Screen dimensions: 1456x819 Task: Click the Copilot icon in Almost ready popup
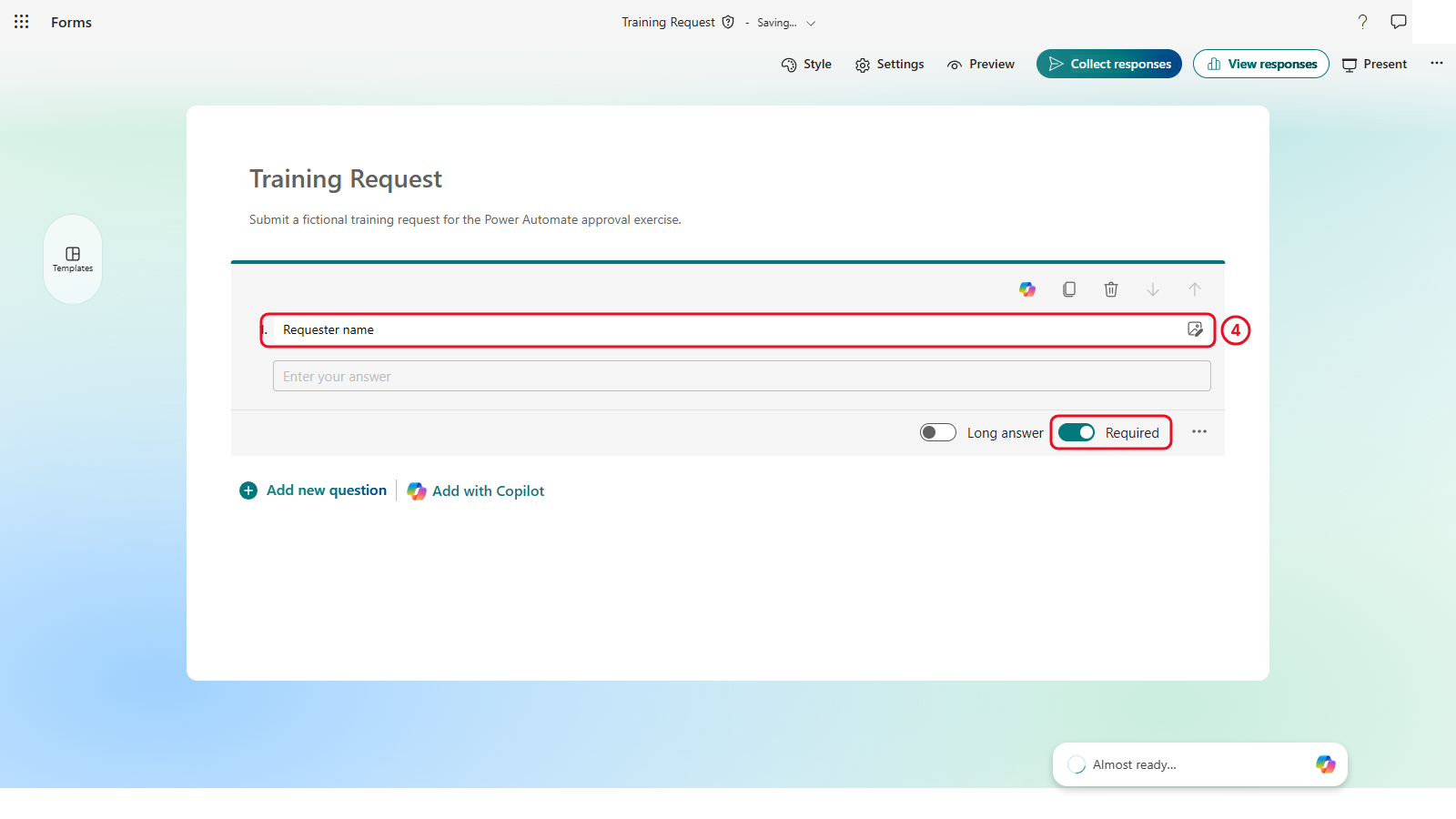click(1326, 764)
